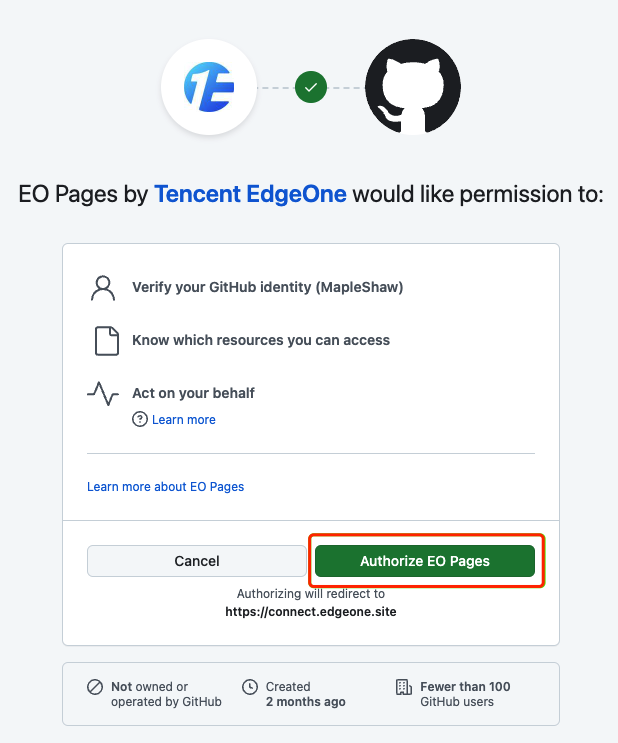This screenshot has width=618, height=743.
Task: Click the clock icon beside Created
Action: pyautogui.click(x=250, y=687)
